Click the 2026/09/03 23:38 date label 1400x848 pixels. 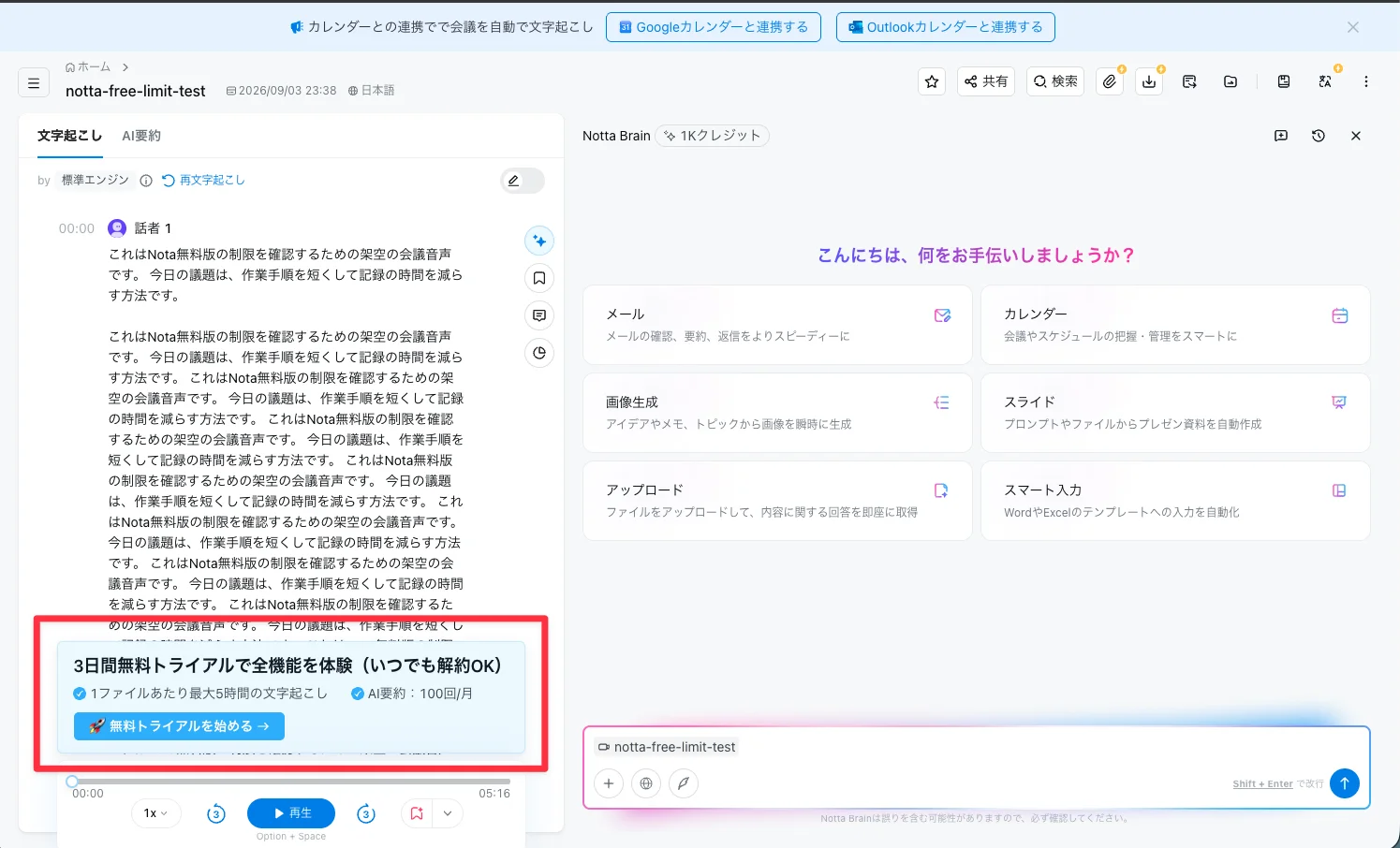pos(281,91)
